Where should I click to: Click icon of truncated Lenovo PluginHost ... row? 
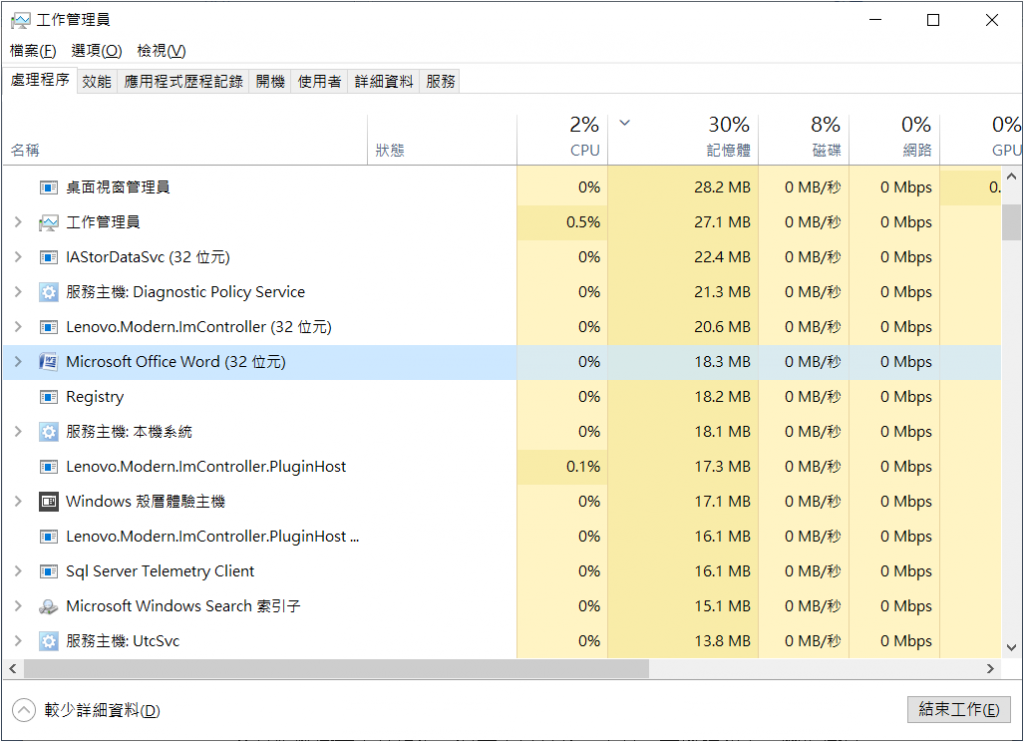click(x=48, y=537)
